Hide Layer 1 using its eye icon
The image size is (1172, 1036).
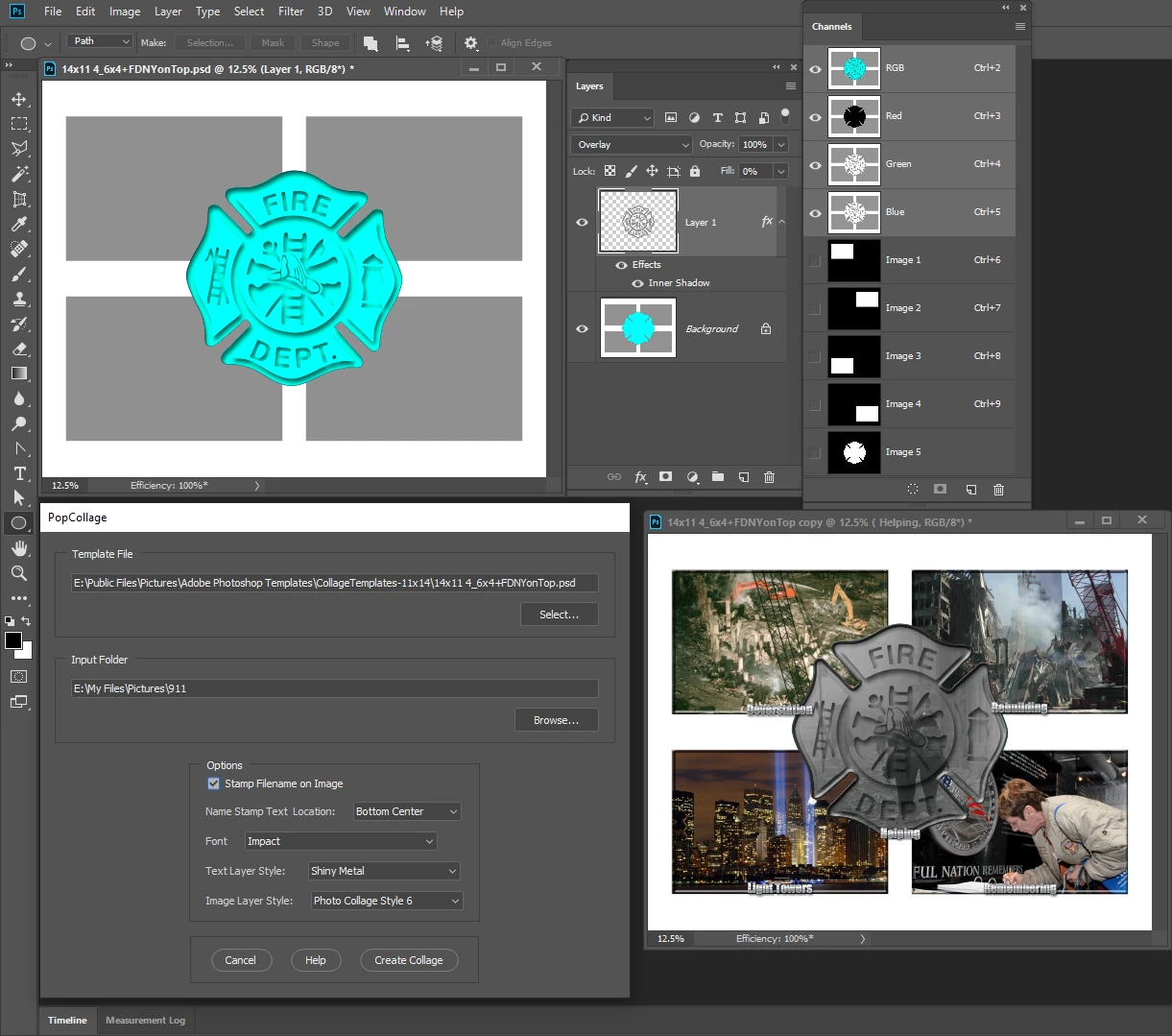[x=582, y=222]
